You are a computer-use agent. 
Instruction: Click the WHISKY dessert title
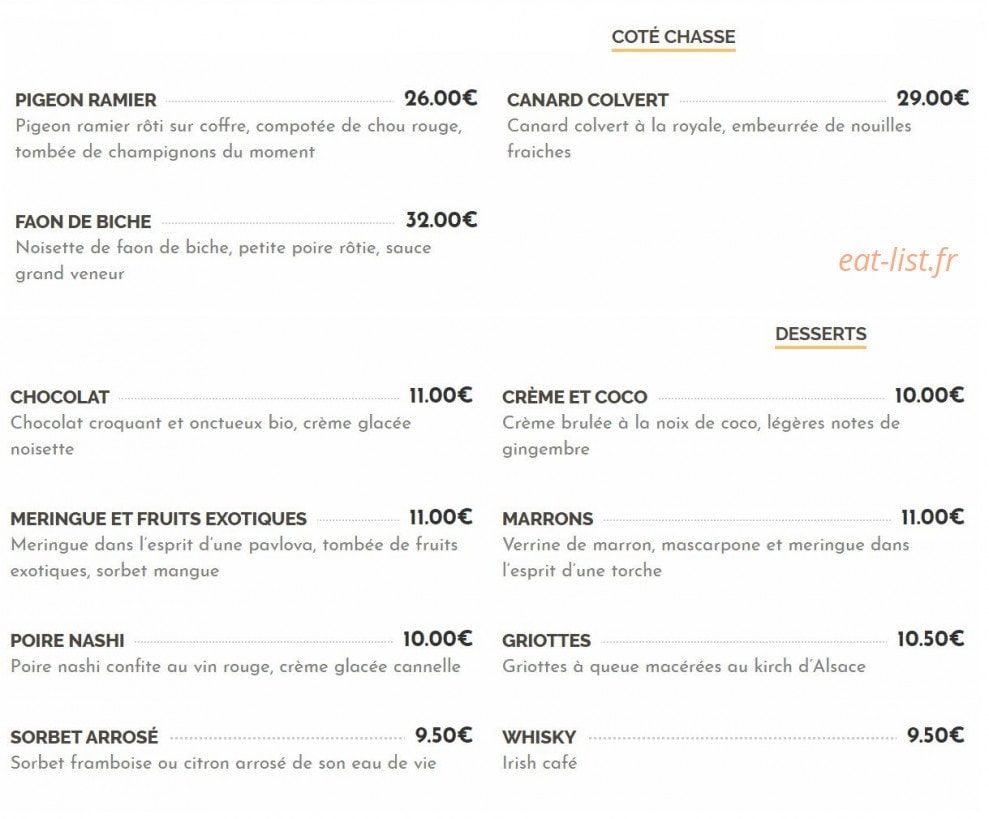[x=539, y=737]
